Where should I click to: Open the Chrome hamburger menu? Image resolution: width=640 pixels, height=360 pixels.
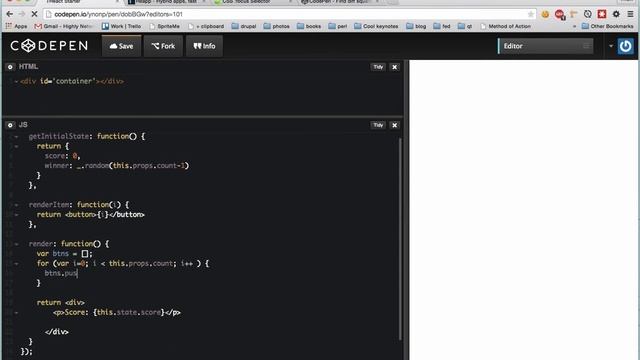(x=630, y=14)
